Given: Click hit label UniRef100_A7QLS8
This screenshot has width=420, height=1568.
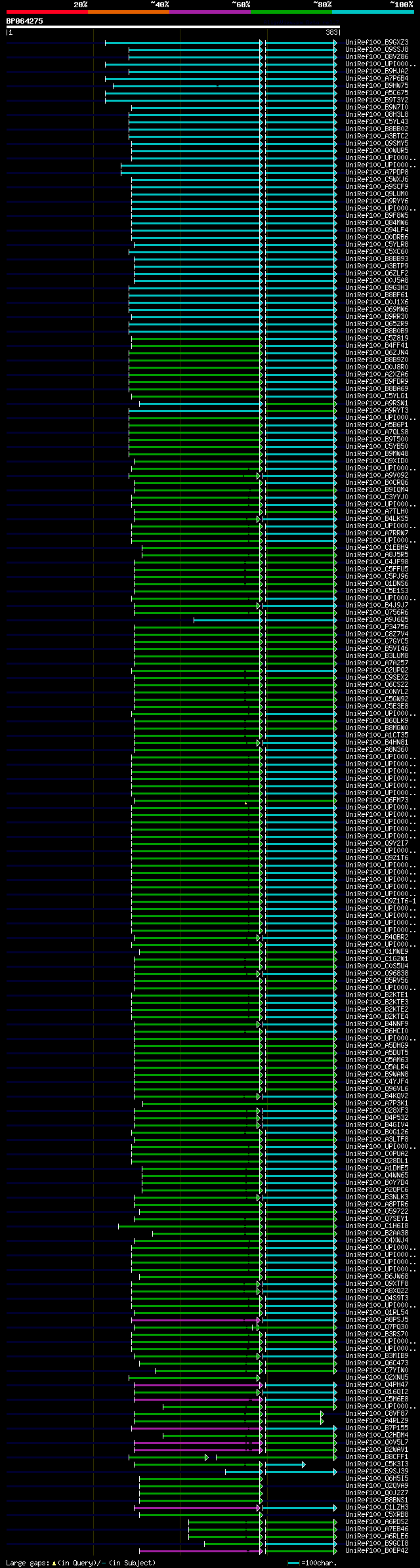Looking at the screenshot, I should point(377,432).
